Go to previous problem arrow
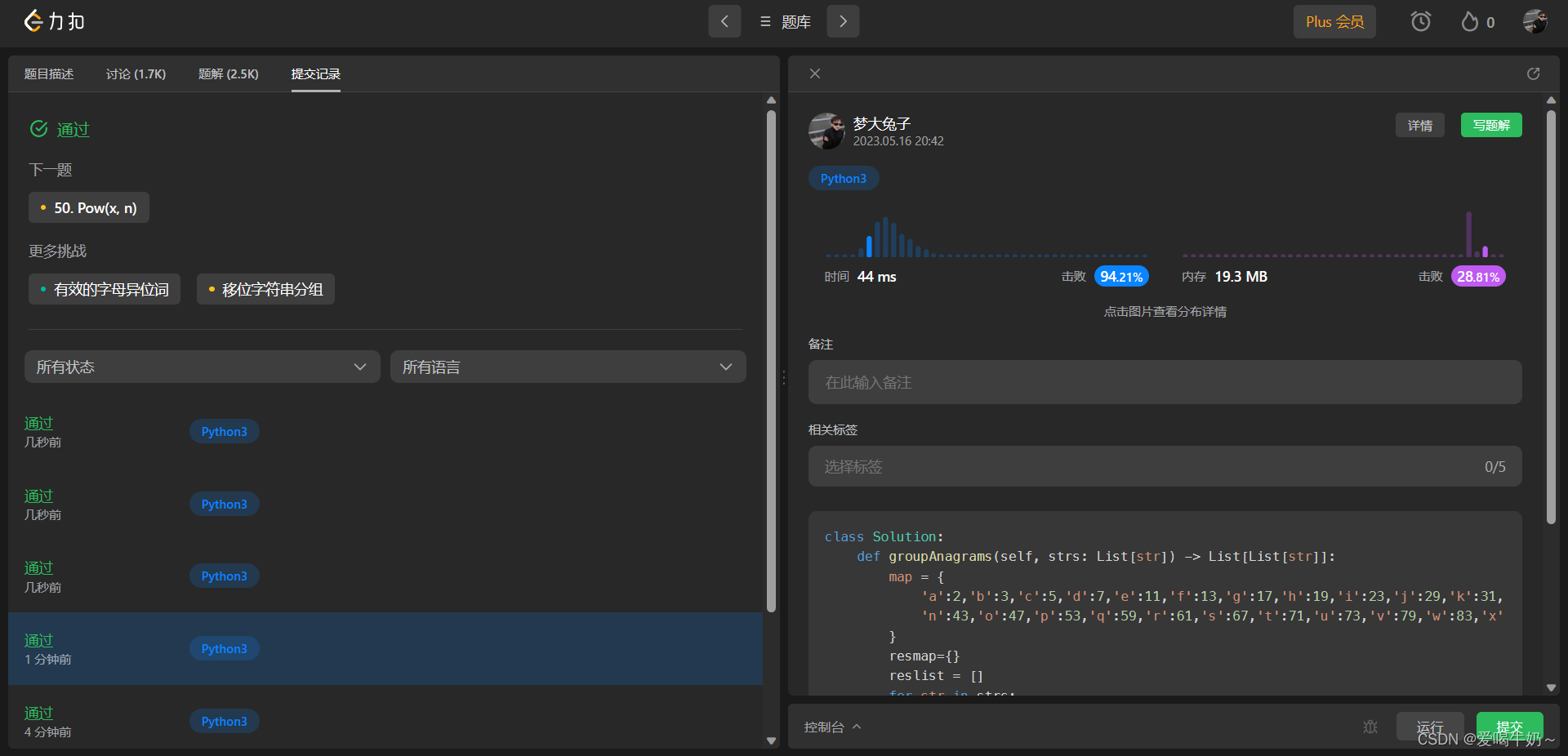1568x756 pixels. pos(724,21)
